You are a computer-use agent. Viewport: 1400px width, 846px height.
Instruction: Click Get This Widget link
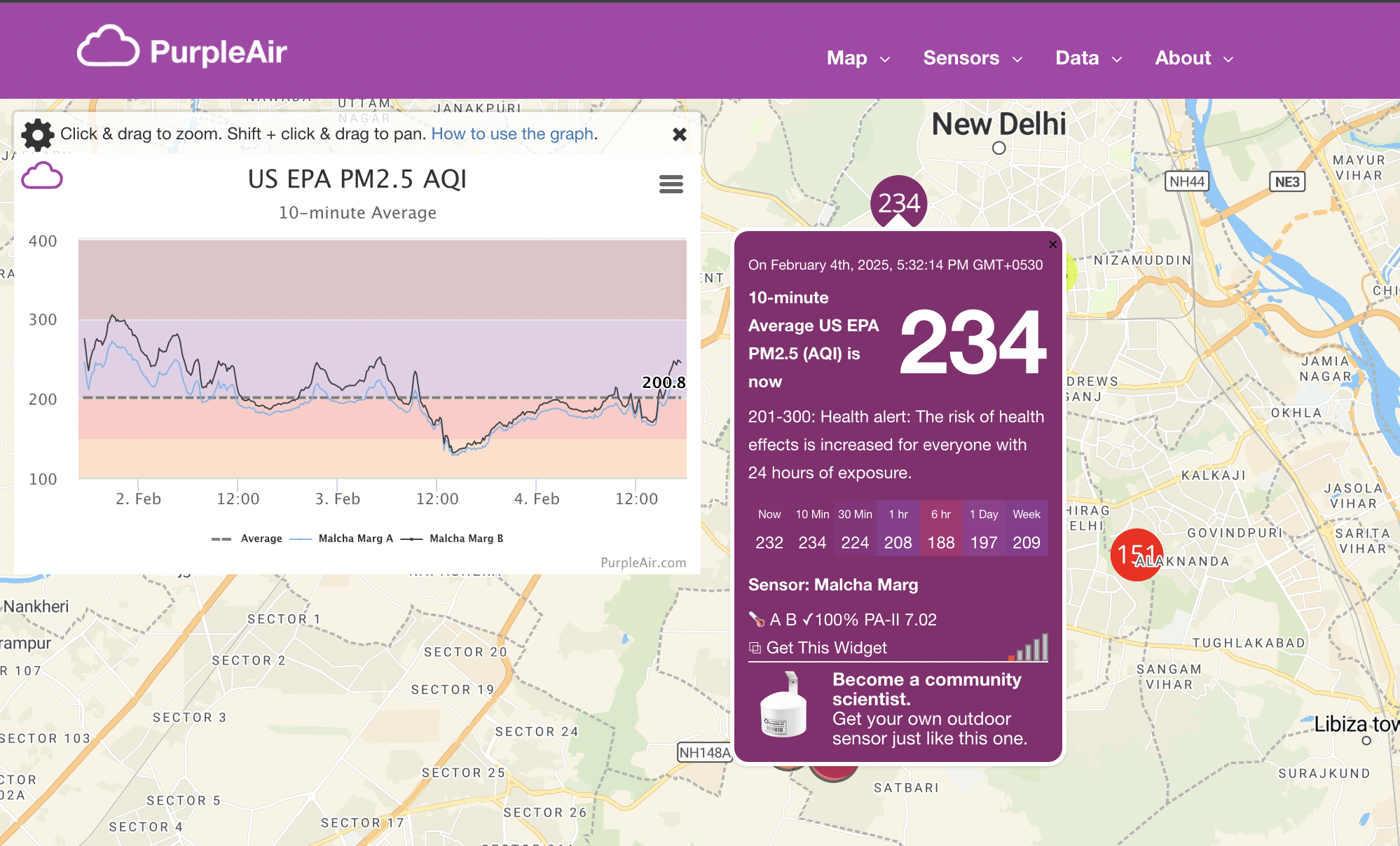click(825, 648)
